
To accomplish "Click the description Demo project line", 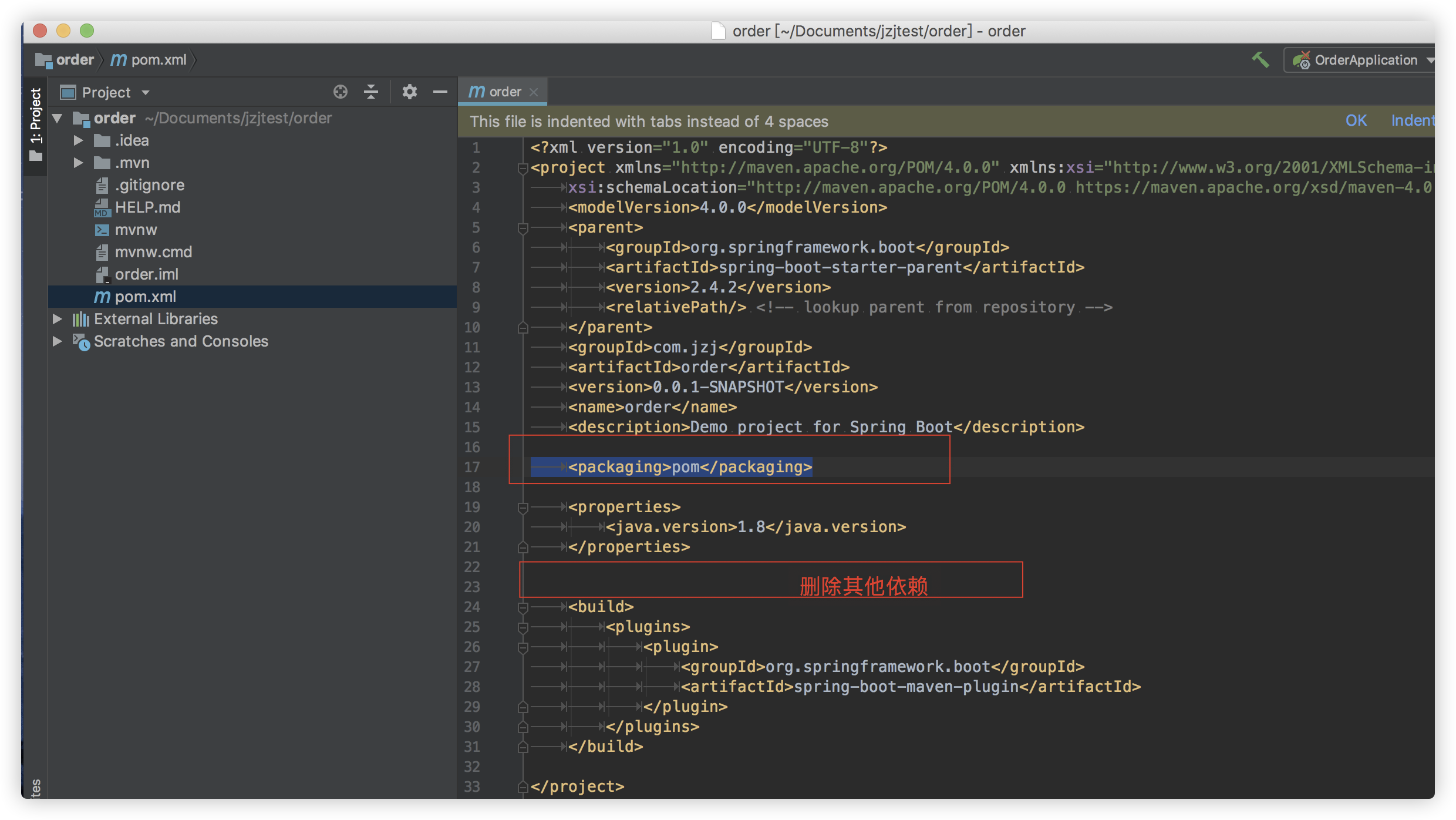I will click(826, 427).
